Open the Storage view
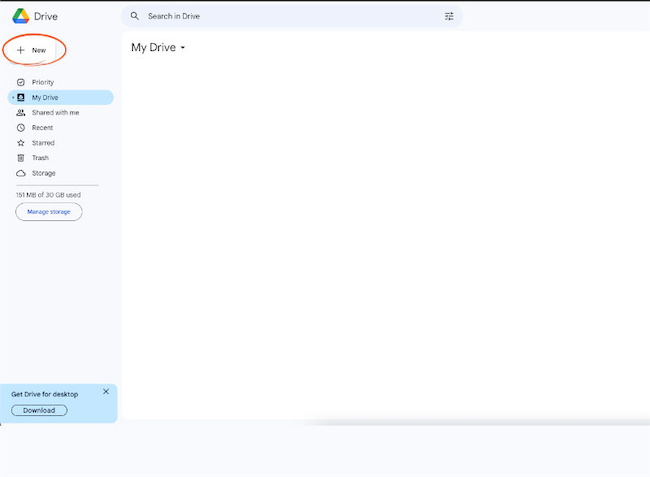 pos(61,173)
